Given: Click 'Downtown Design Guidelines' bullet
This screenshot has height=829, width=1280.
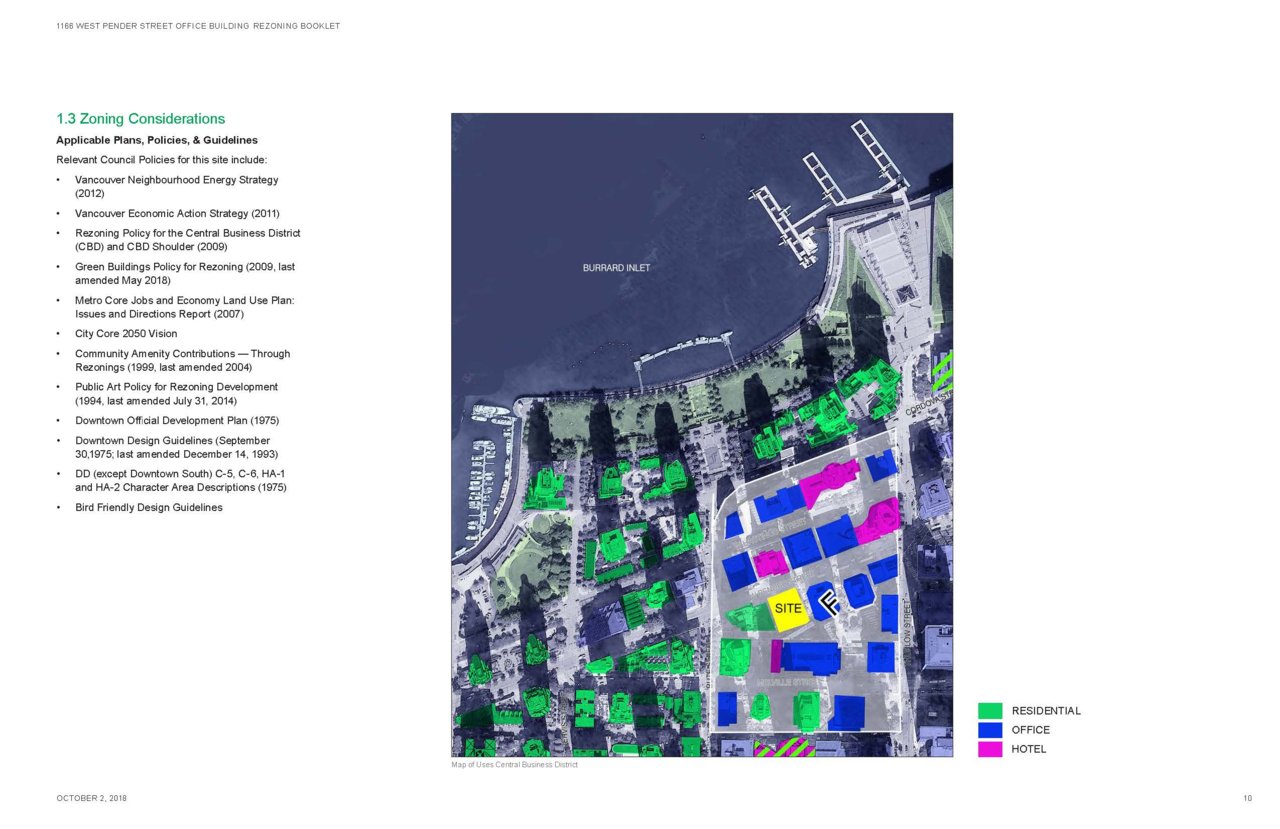Looking at the screenshot, I should 176,447.
